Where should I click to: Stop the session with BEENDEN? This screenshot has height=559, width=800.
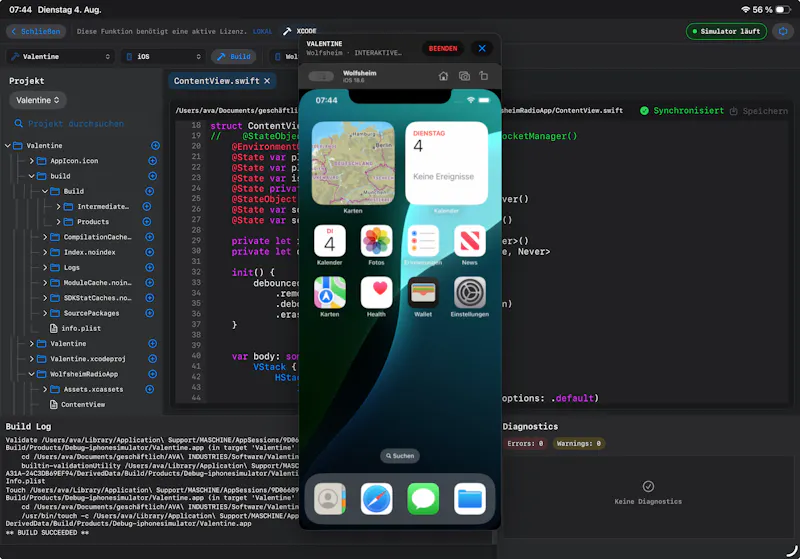(442, 48)
